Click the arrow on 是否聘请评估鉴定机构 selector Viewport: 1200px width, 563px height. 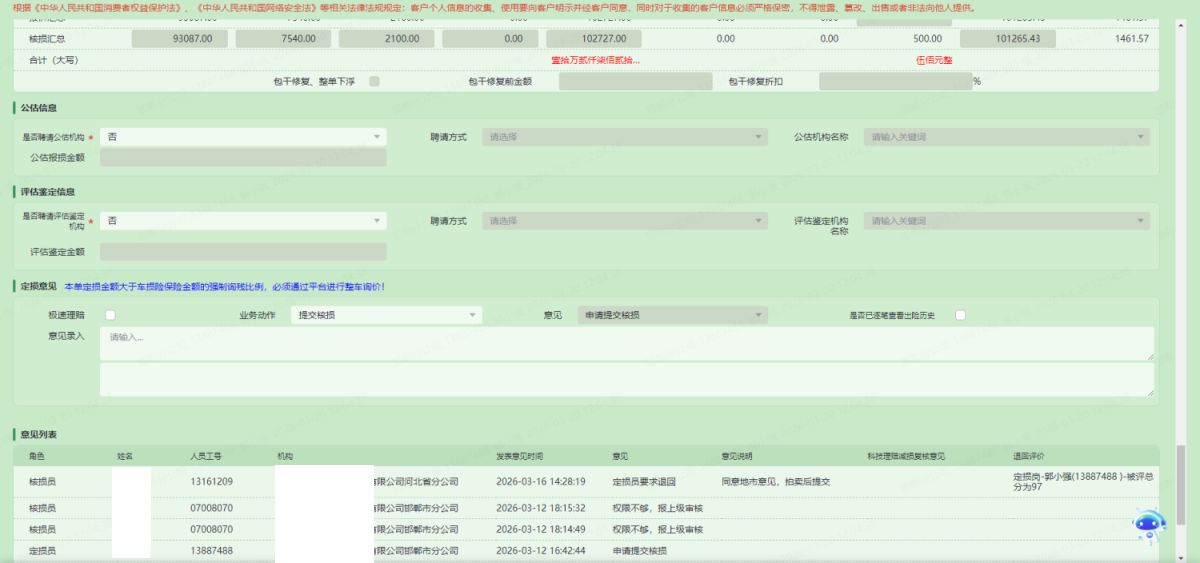(x=377, y=221)
